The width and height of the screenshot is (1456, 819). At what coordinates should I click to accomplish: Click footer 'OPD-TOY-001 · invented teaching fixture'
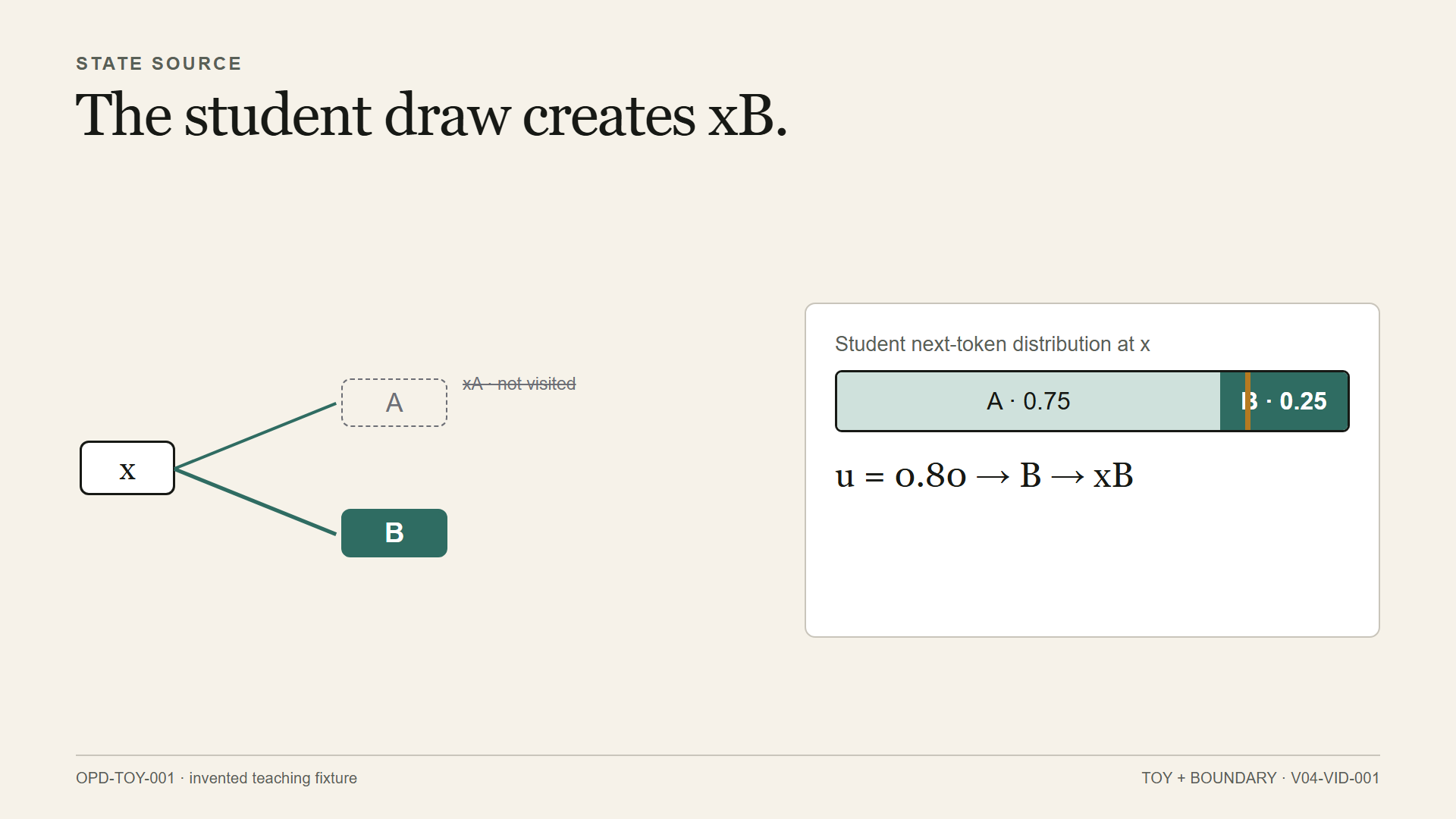pos(216,778)
